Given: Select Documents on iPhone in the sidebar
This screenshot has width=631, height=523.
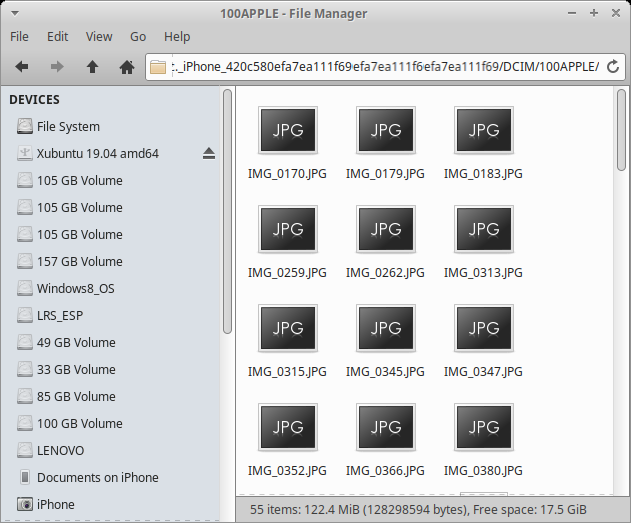Looking at the screenshot, I should [x=110, y=477].
